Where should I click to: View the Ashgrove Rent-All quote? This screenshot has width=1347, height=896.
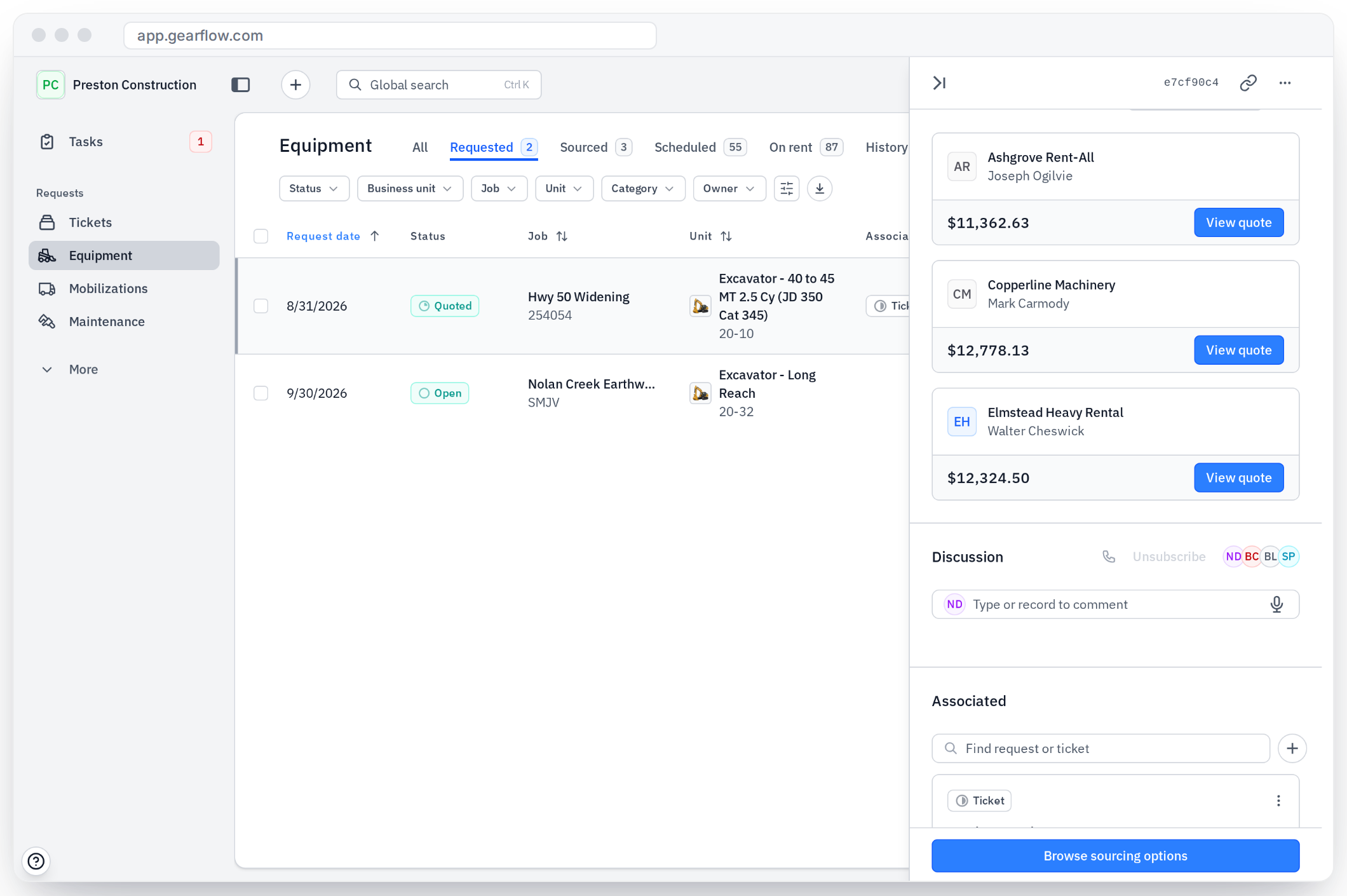point(1238,222)
